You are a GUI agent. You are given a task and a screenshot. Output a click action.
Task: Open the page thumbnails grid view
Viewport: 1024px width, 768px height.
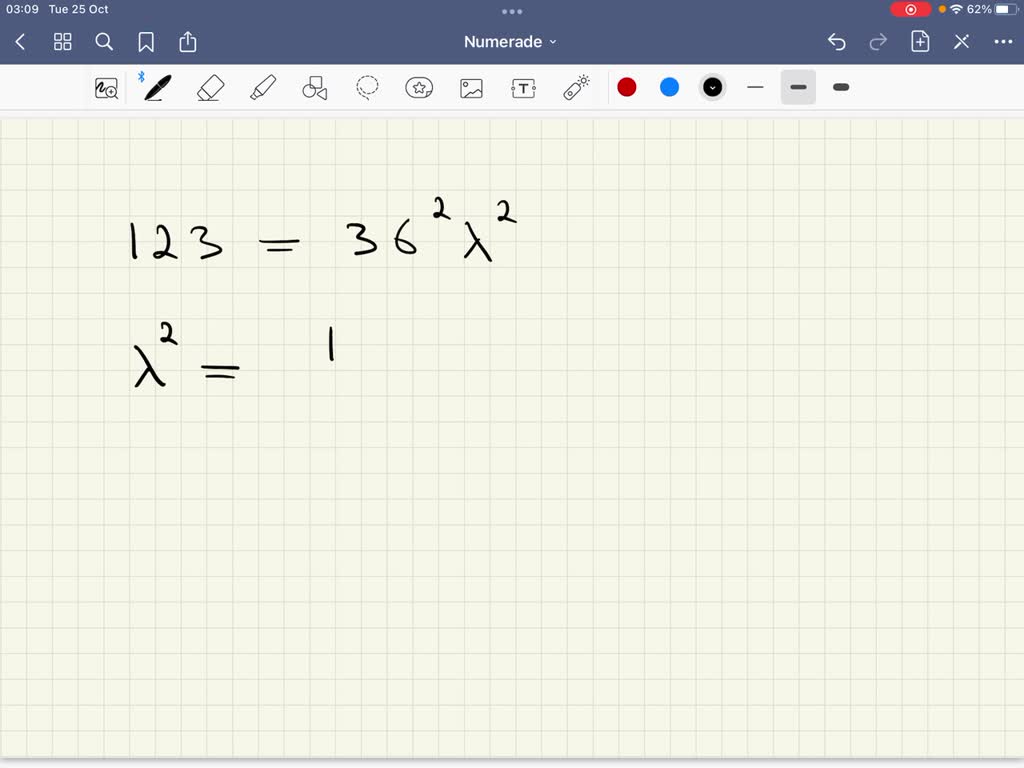coord(62,42)
